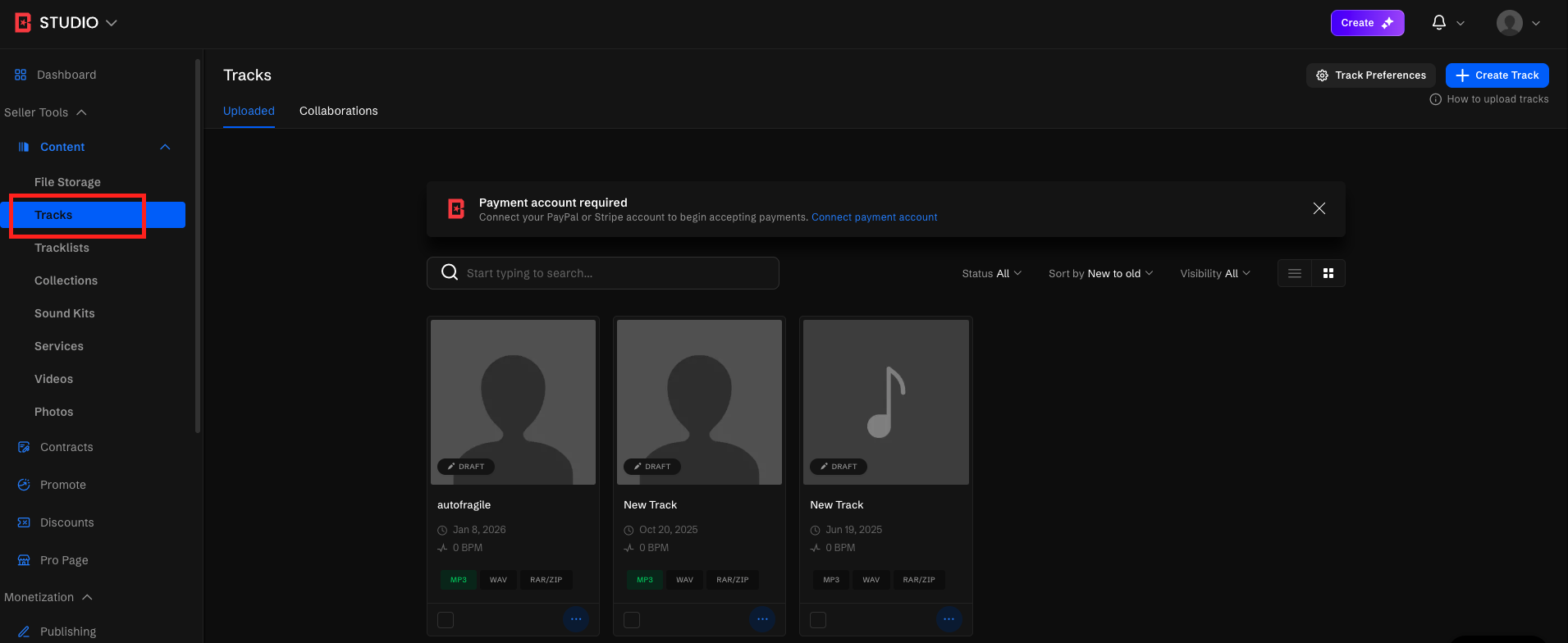Open the Contracts section in sidebar
The image size is (1568, 643).
click(66, 447)
